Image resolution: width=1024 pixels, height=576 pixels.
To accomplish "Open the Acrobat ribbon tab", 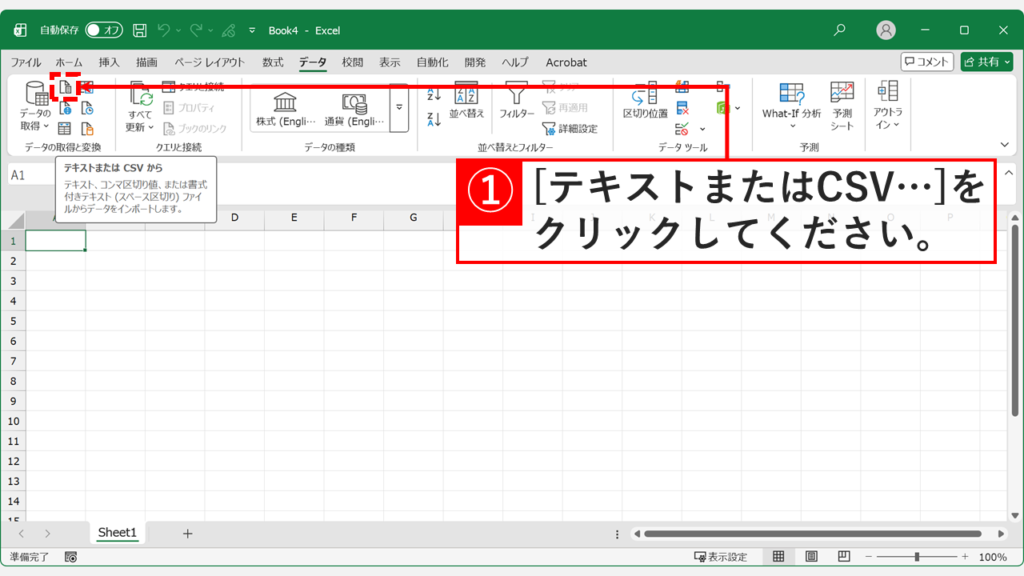I will point(566,62).
